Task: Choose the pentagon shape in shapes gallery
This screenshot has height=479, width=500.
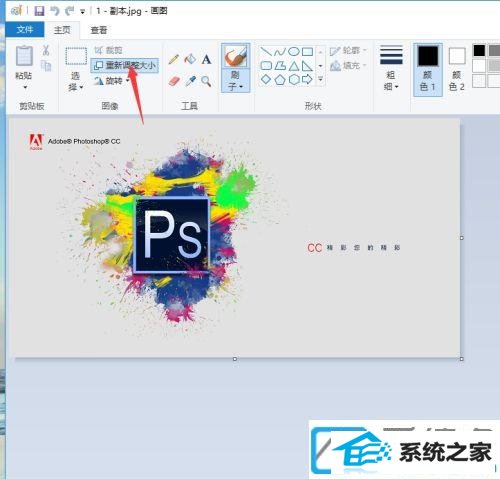Action: tap(279, 80)
